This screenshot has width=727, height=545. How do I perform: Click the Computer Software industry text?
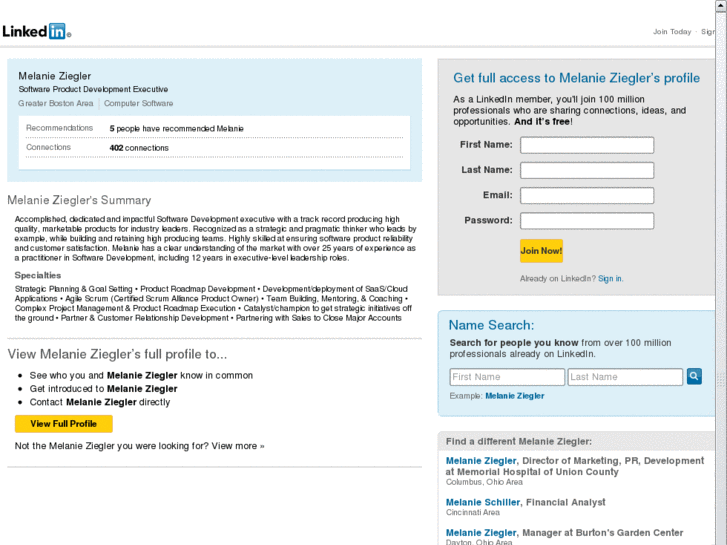(138, 103)
